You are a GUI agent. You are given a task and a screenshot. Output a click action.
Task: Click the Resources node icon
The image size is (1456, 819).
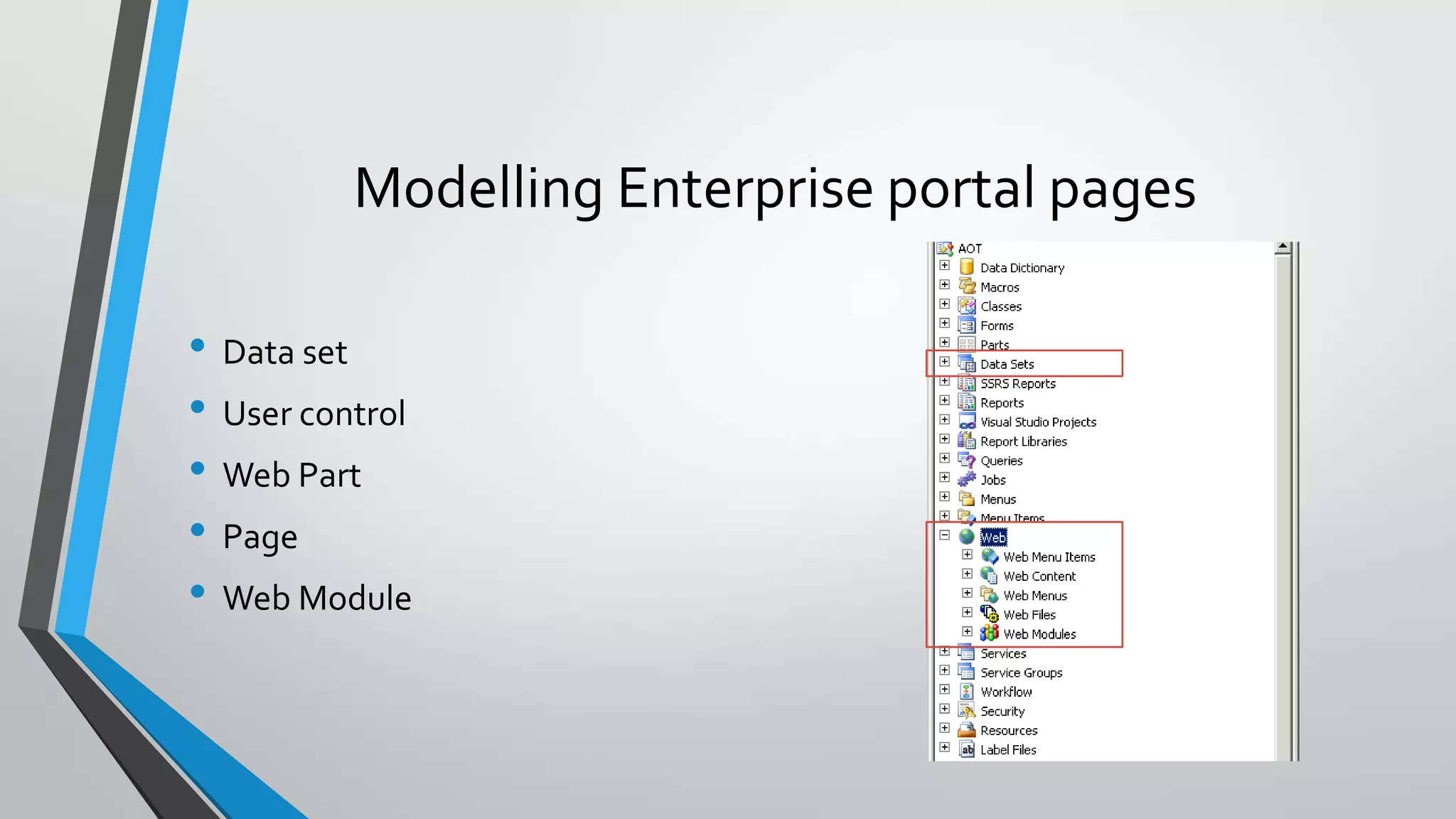967,729
